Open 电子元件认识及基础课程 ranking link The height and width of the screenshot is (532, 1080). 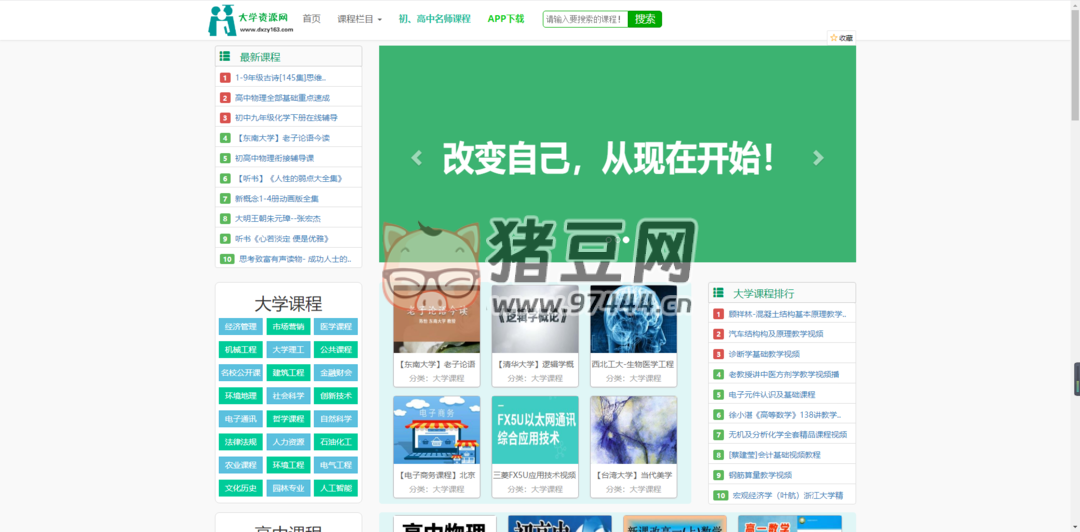771,395
